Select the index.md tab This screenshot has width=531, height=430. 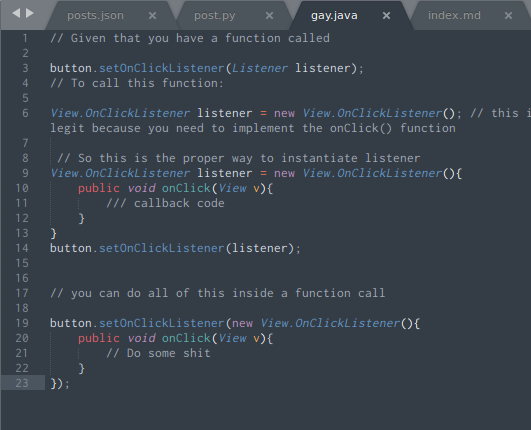click(x=454, y=16)
